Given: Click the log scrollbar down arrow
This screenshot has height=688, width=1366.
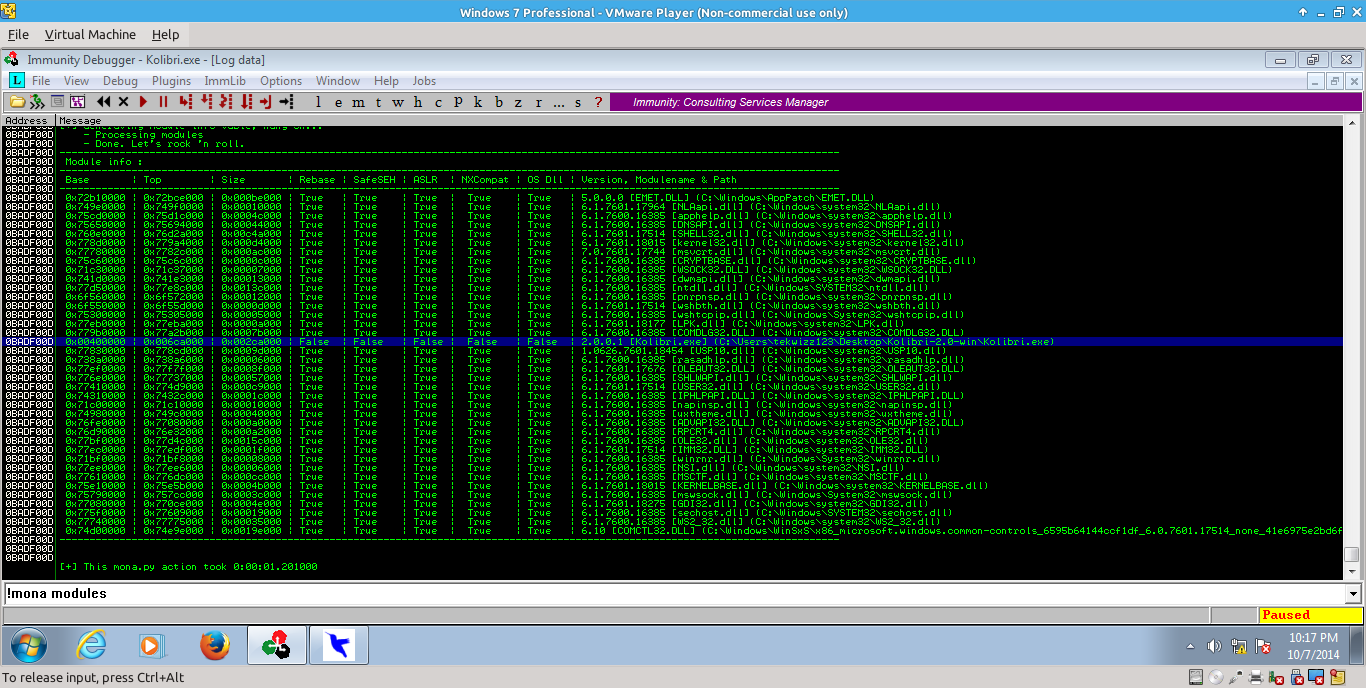Looking at the screenshot, I should point(1352,571).
